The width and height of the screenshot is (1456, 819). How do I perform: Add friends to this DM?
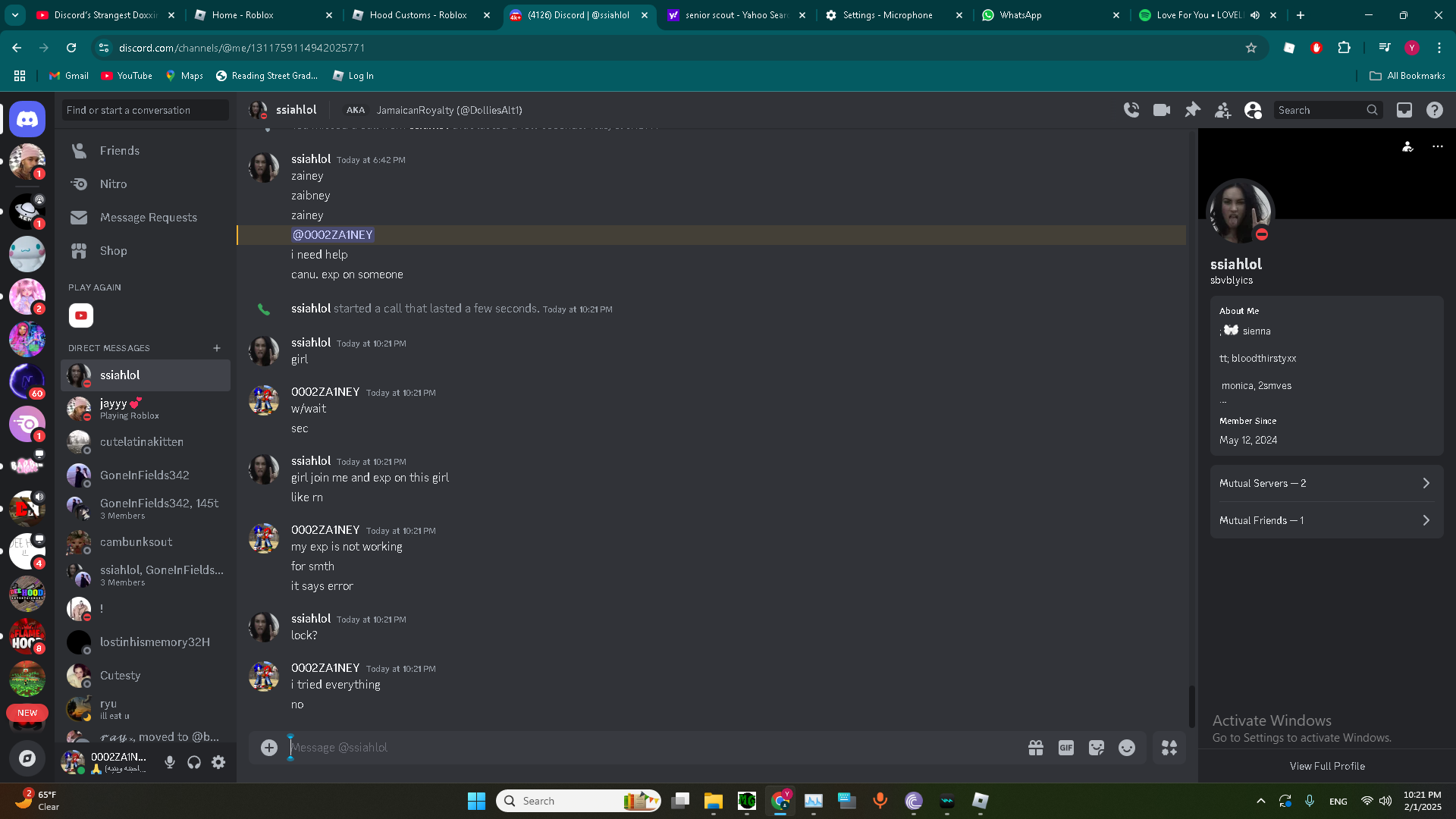(1222, 111)
